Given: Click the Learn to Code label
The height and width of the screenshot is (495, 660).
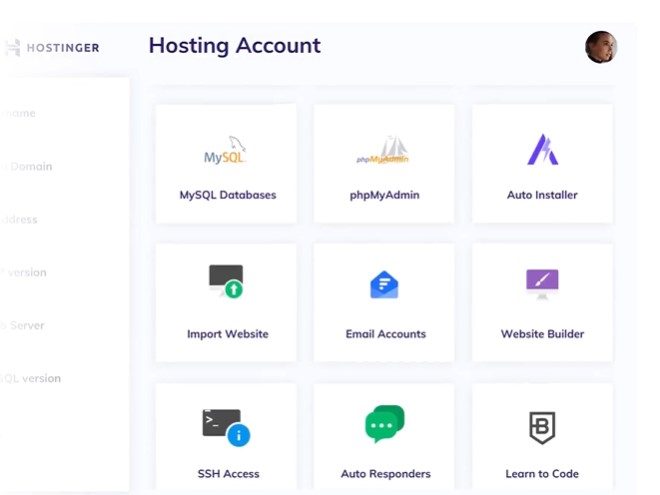Looking at the screenshot, I should coord(542,474).
